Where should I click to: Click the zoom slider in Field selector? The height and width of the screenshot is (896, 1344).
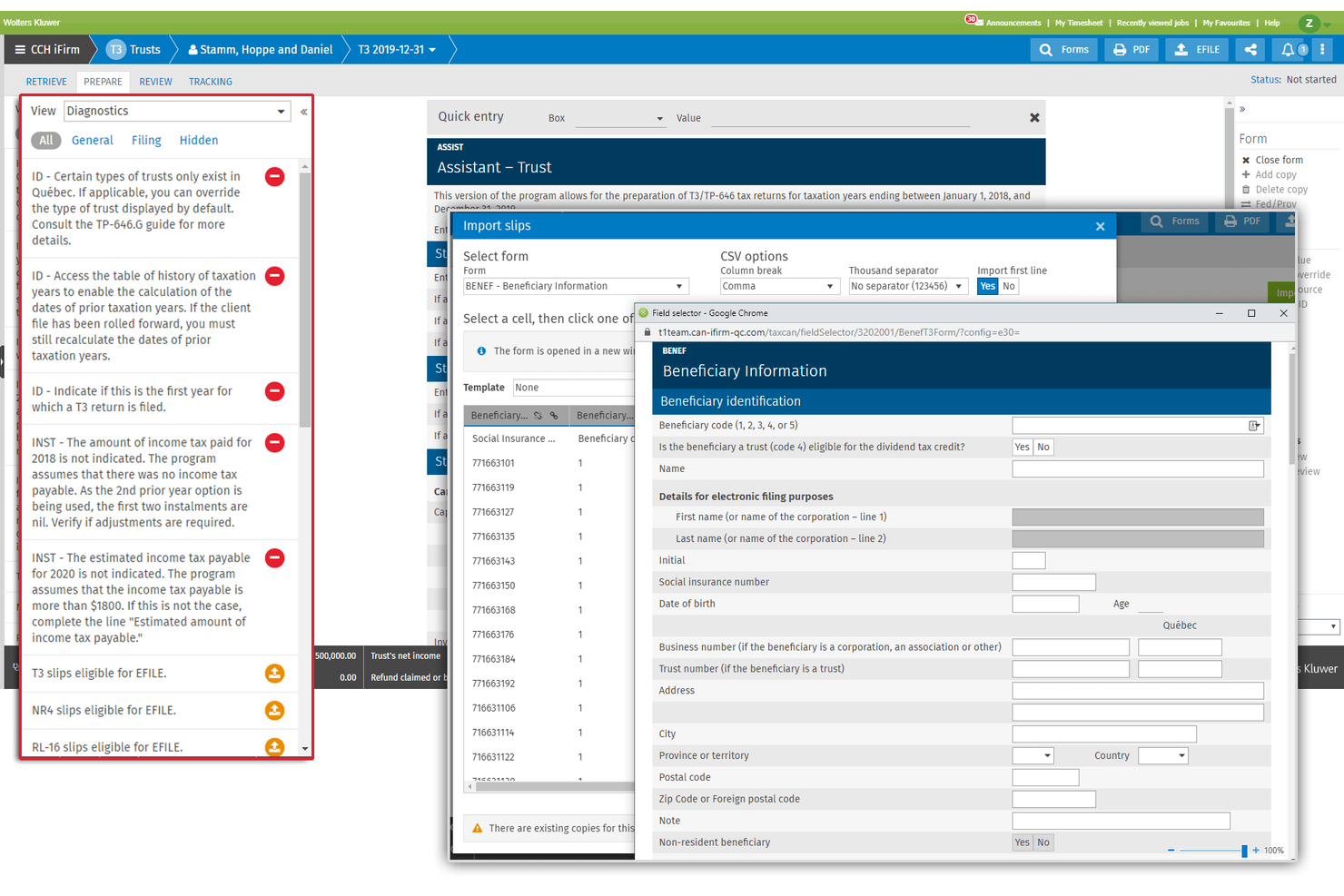tap(1212, 851)
